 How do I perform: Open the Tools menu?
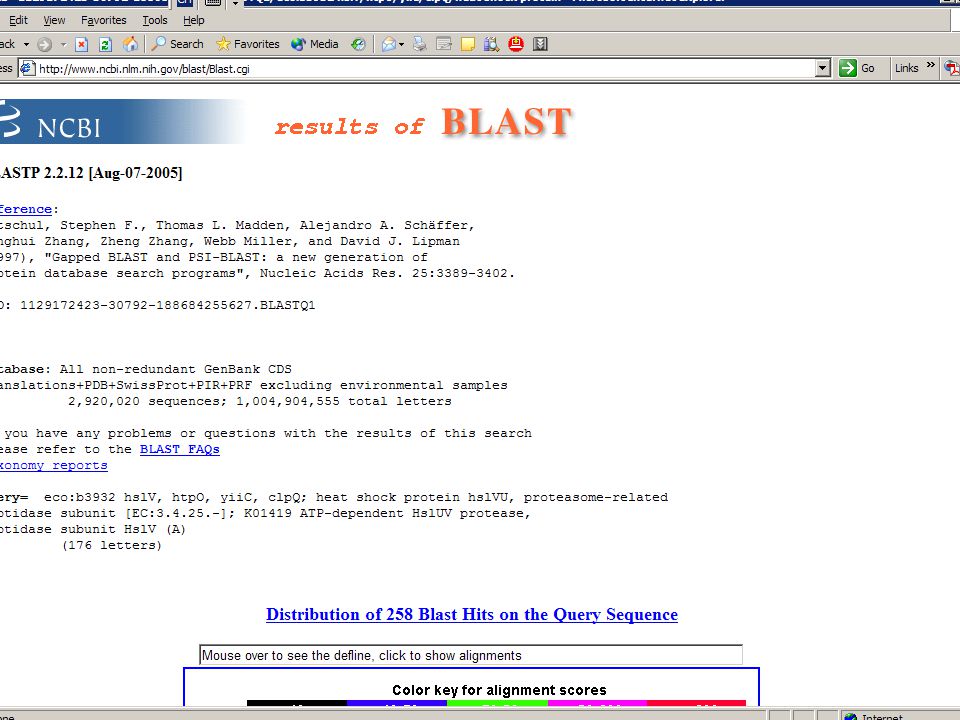(155, 20)
